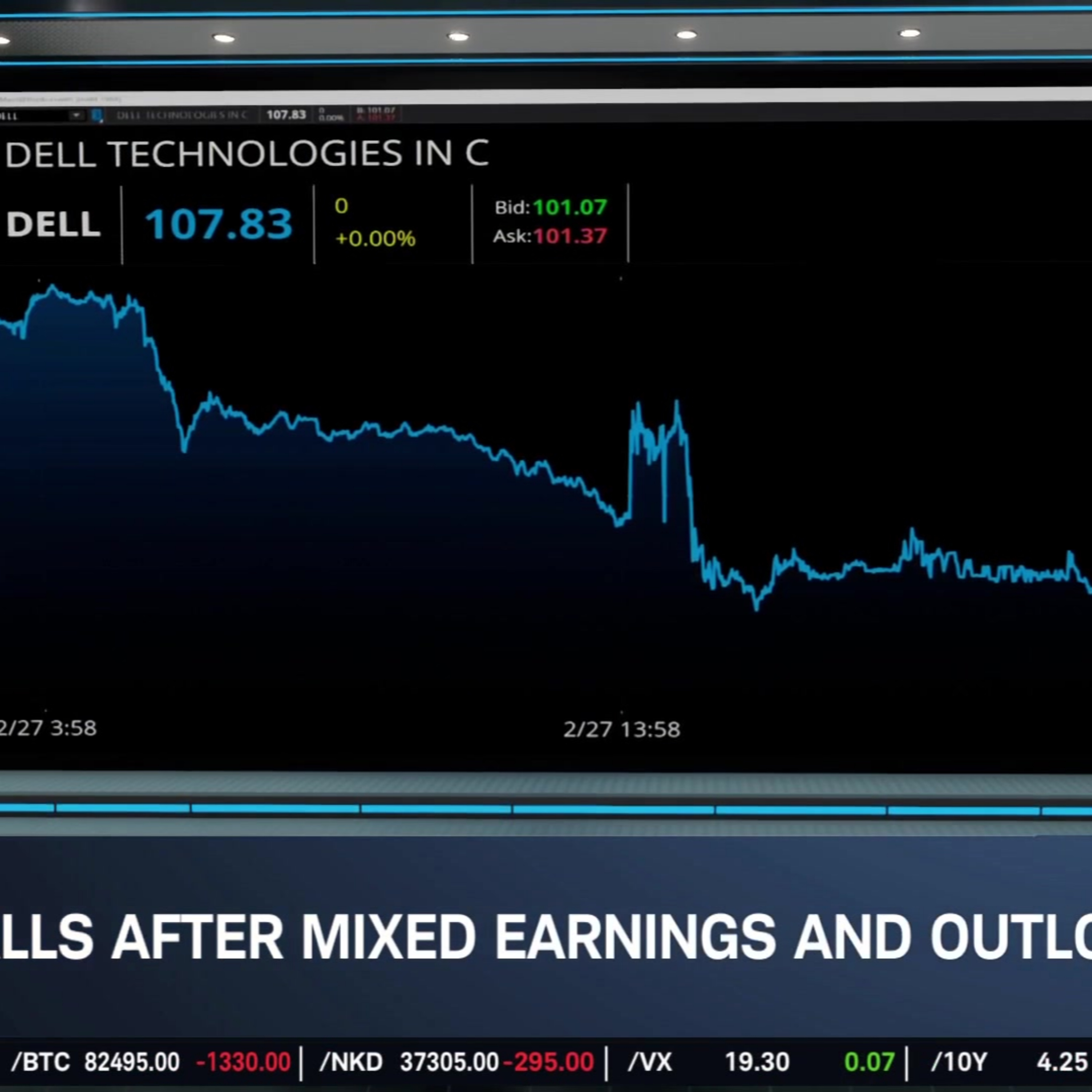Select the DELL TECHNOLOGIES IN C heading
The image size is (1092, 1092).
point(247,154)
